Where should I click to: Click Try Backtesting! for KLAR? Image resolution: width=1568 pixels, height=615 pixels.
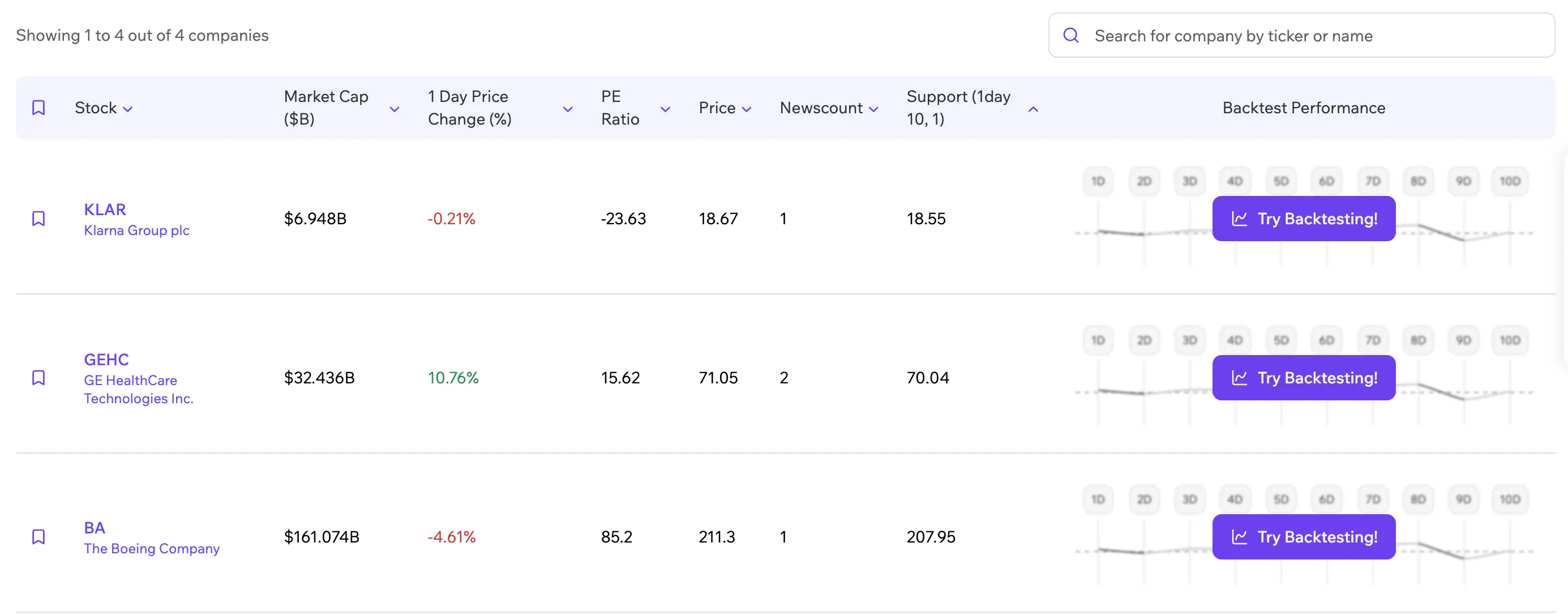point(1304,219)
